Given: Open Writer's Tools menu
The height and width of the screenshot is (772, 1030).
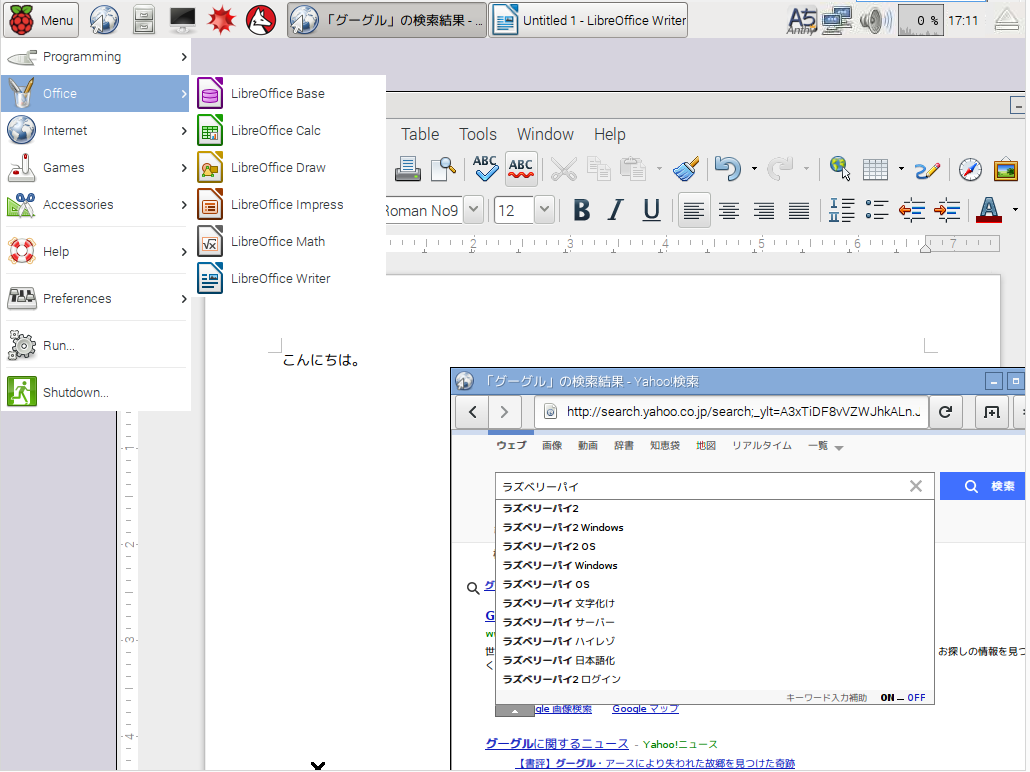Looking at the screenshot, I should [478, 134].
